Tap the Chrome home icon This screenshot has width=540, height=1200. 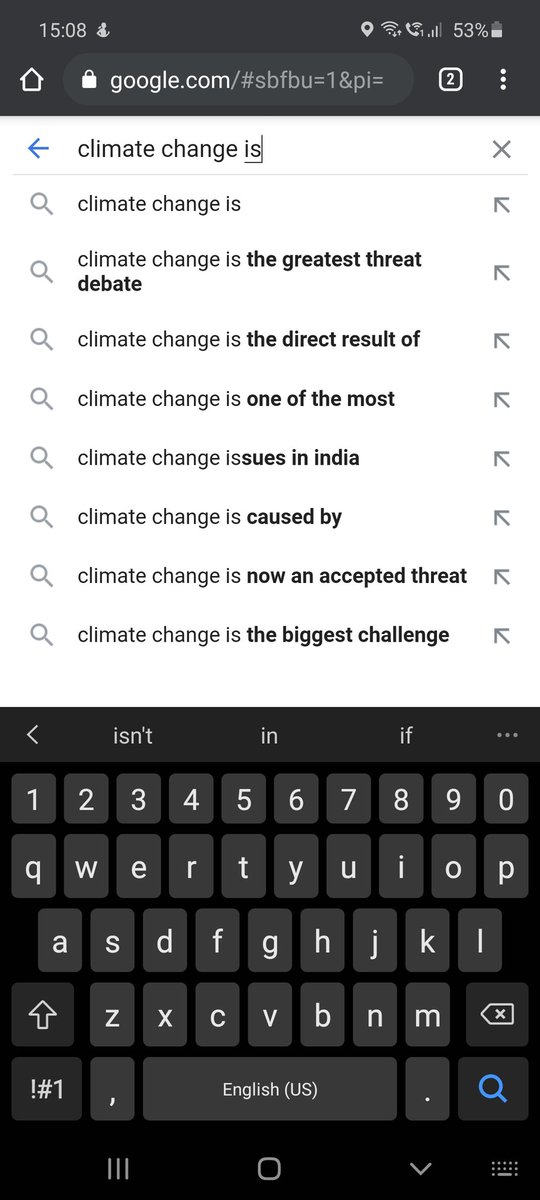point(31,80)
